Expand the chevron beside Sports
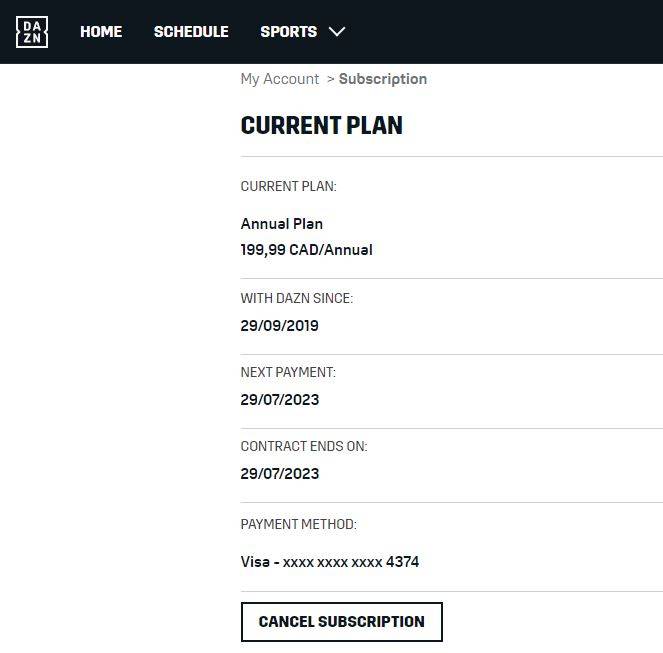The width and height of the screenshot is (663, 653). click(337, 32)
